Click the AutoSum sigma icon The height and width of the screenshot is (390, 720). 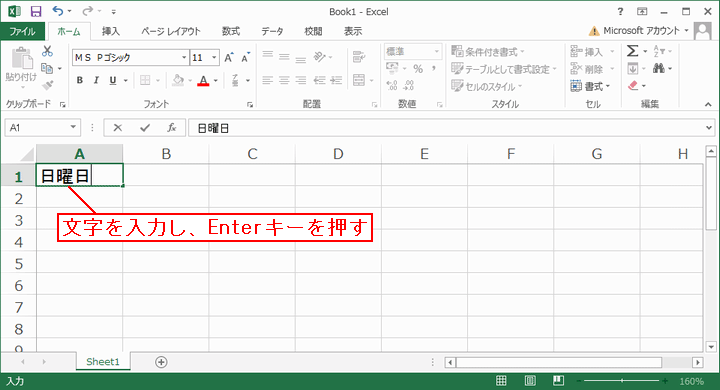632,51
